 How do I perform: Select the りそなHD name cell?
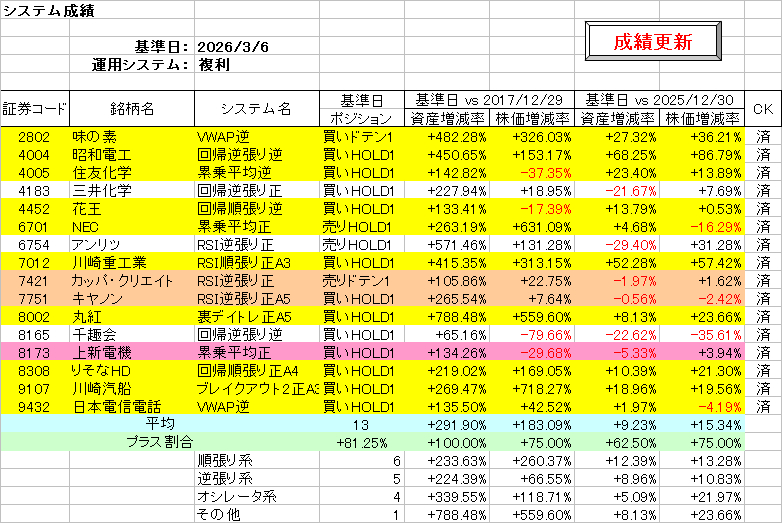(x=132, y=370)
